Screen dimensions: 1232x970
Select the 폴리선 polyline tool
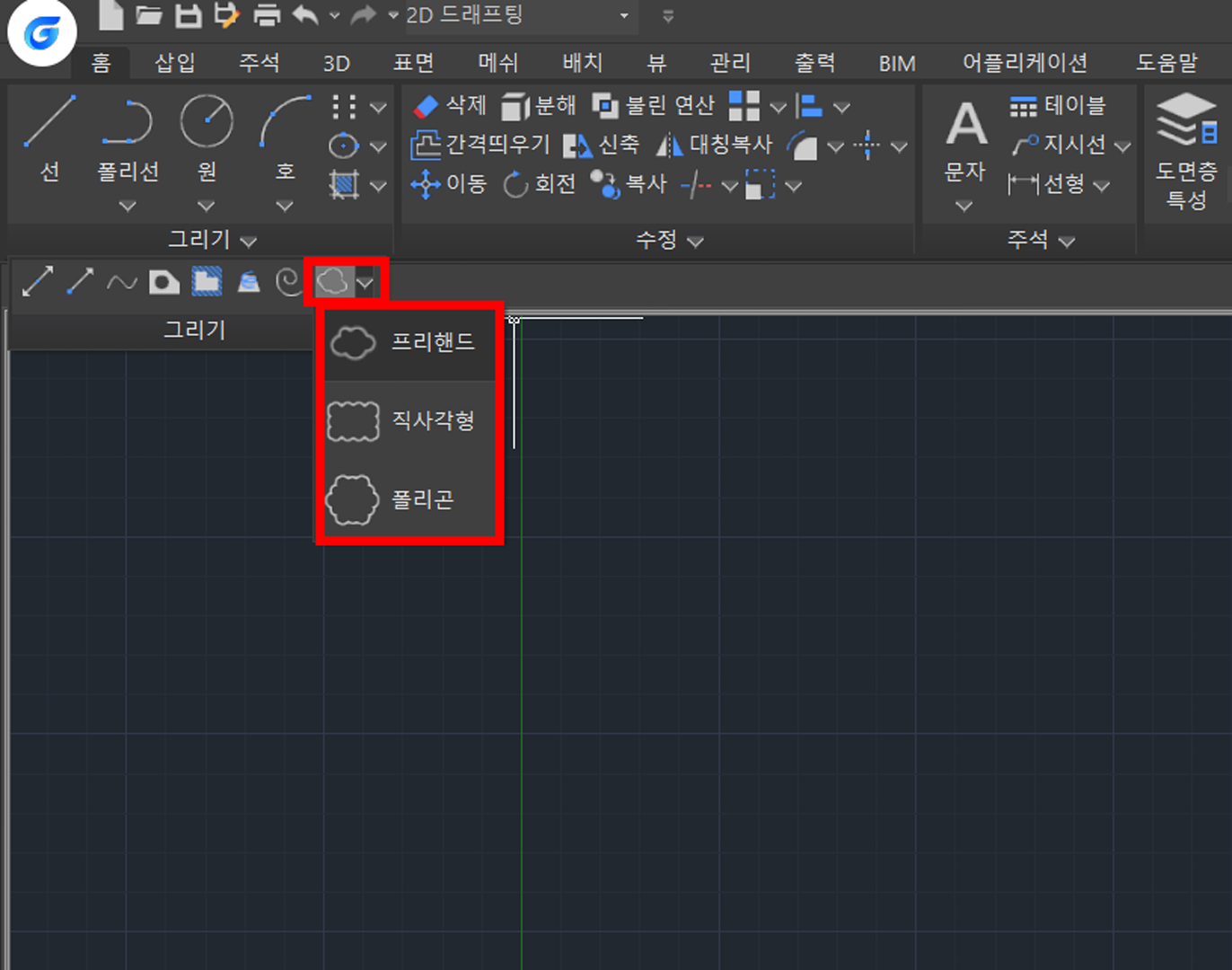pyautogui.click(x=128, y=137)
